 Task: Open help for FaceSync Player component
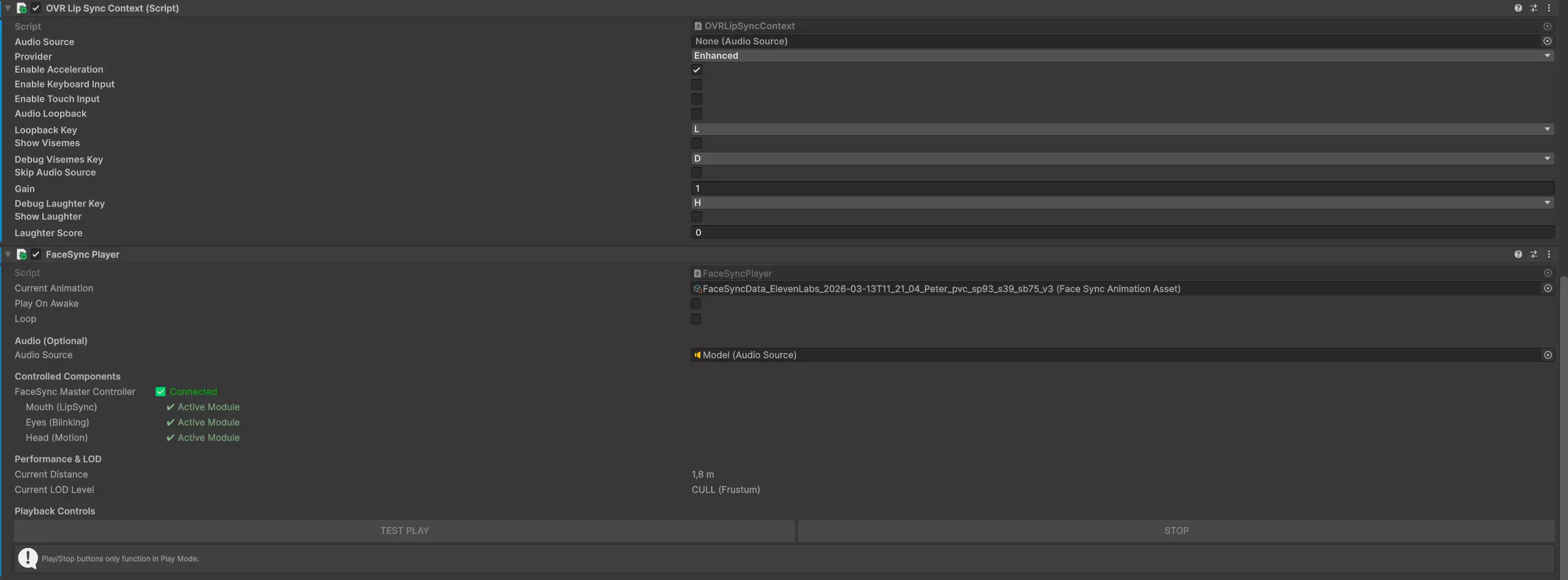coord(1518,254)
